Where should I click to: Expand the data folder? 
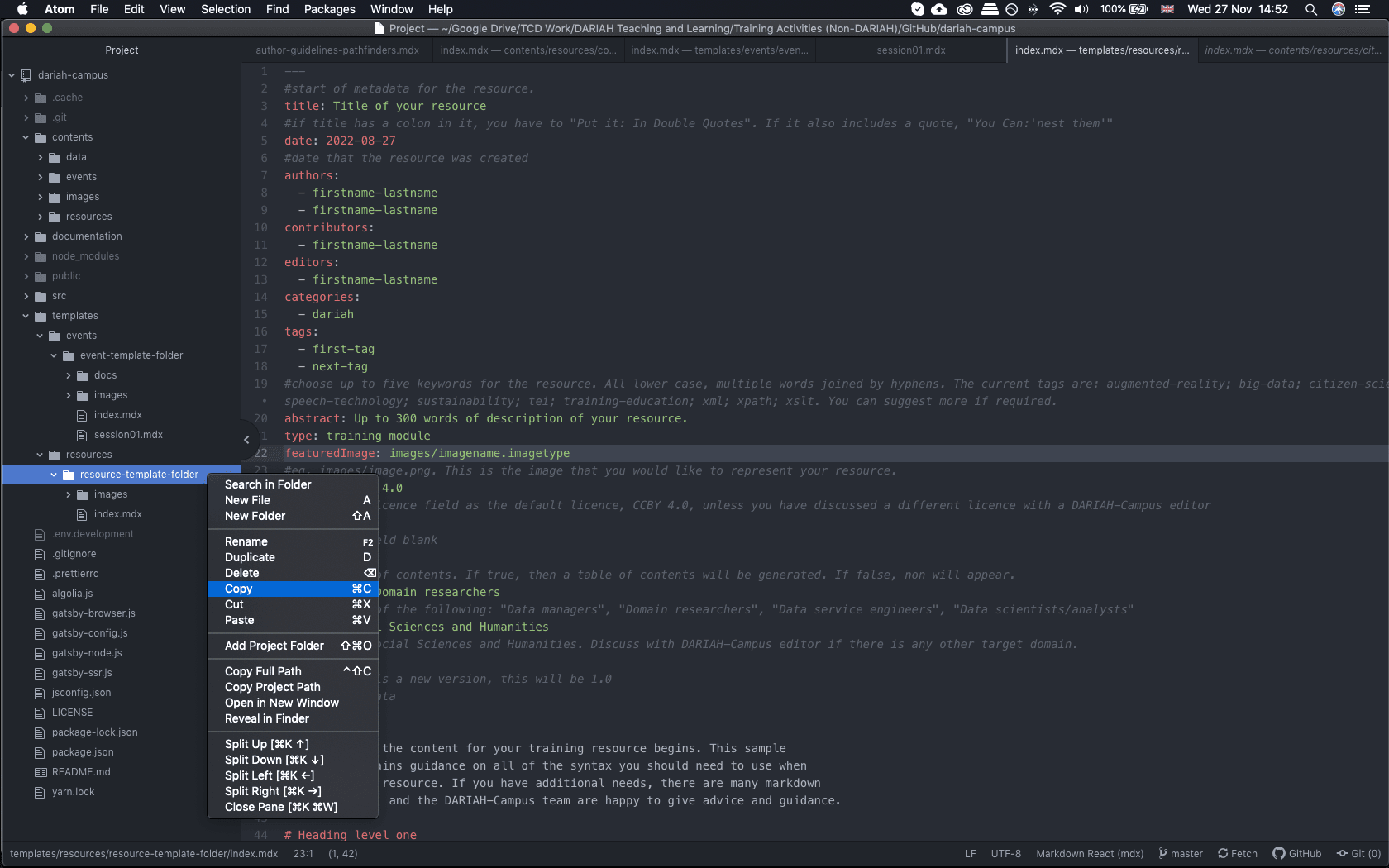pos(39,157)
